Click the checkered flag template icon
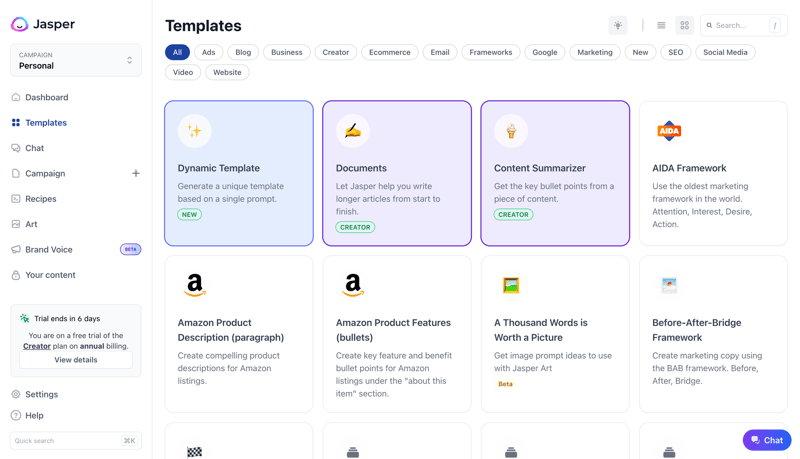This screenshot has height=459, width=800. pyautogui.click(x=194, y=452)
